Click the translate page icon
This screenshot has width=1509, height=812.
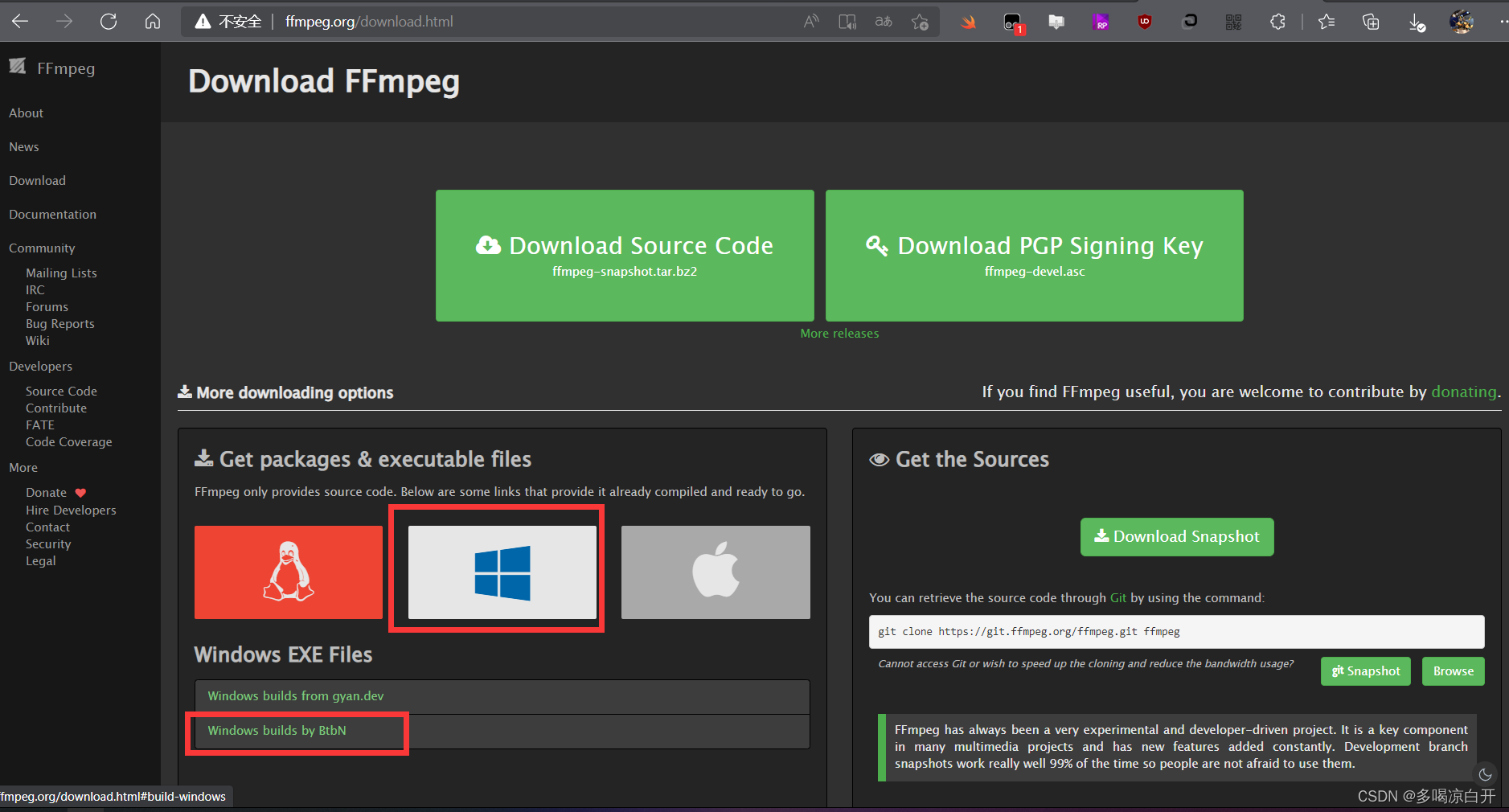point(884,22)
